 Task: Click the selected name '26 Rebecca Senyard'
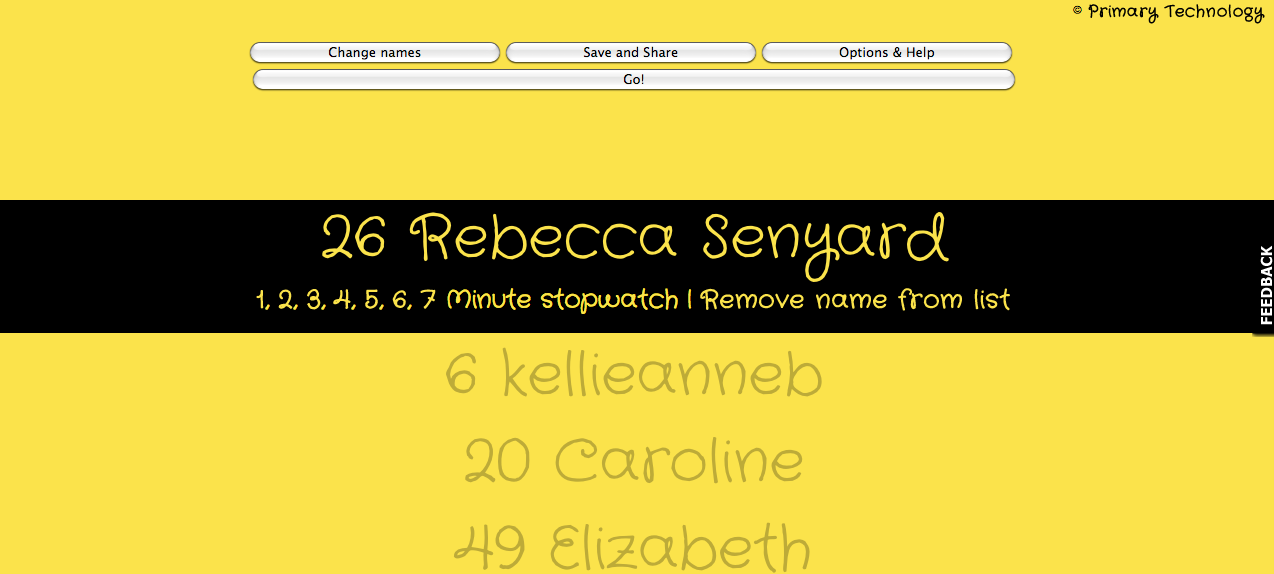pyautogui.click(x=634, y=240)
